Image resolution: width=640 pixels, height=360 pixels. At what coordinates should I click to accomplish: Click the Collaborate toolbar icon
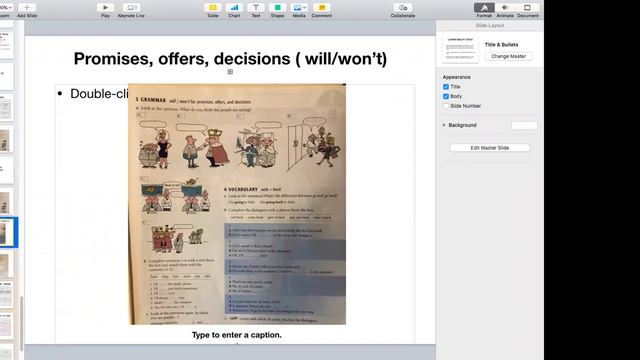402,8
